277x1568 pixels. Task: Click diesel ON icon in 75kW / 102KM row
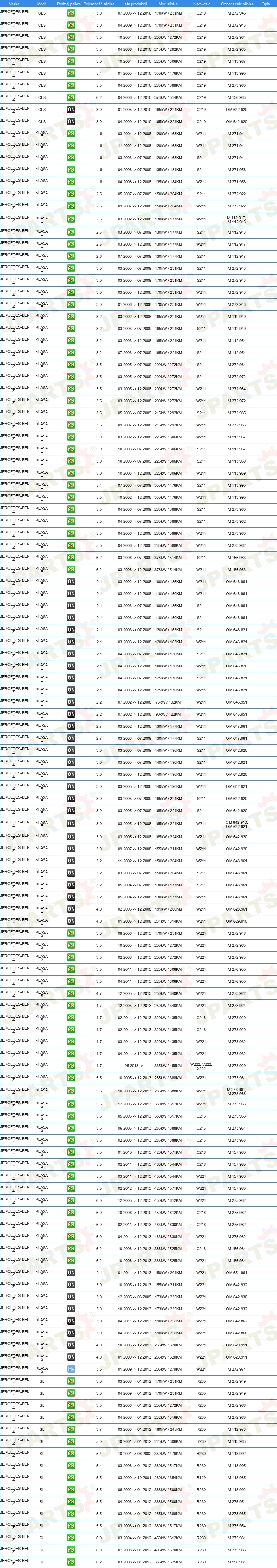[x=71, y=702]
